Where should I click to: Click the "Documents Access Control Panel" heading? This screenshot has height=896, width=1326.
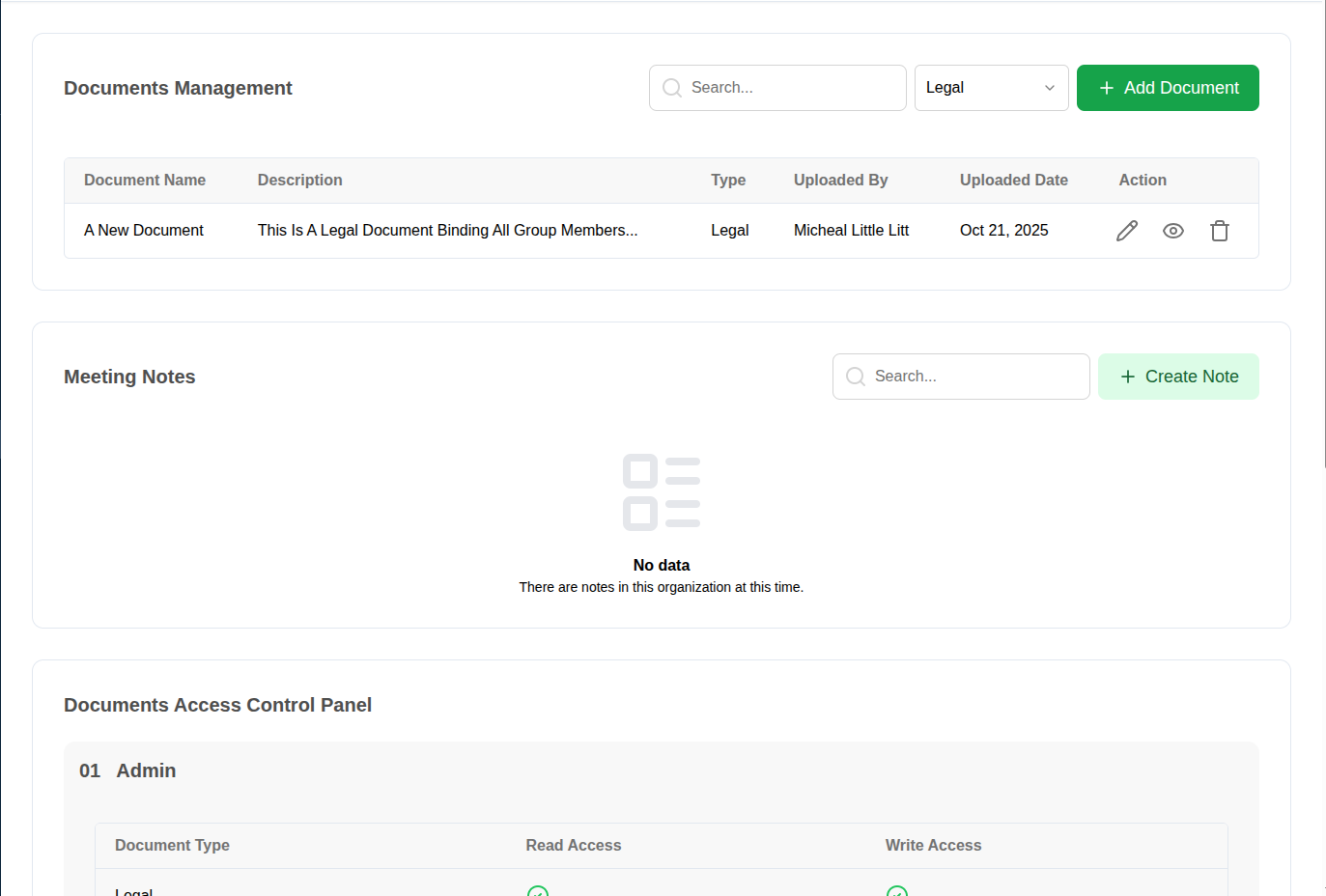217,705
